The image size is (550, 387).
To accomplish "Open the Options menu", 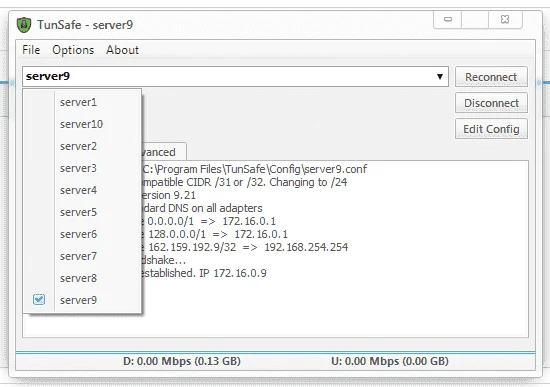I will (x=73, y=50).
